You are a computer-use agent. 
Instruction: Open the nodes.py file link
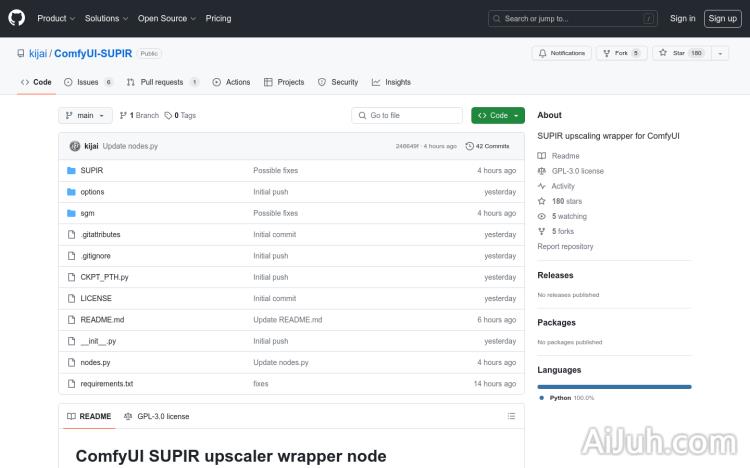coord(95,363)
